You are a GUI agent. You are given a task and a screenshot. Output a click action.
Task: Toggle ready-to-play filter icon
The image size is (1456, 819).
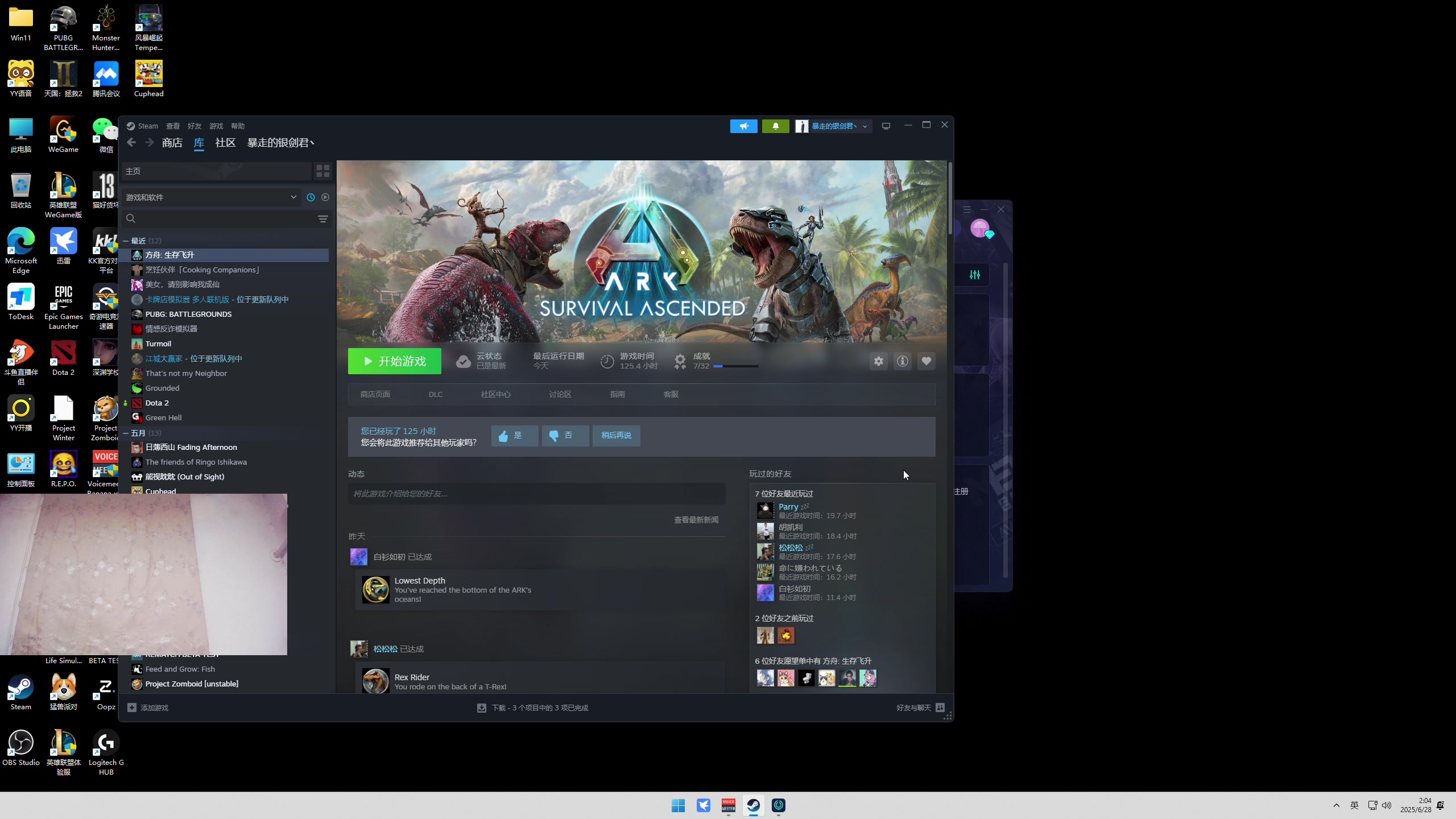tap(325, 197)
